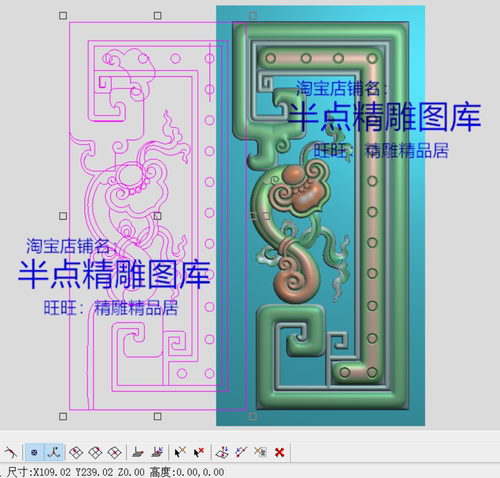
Task: Click the large red X delete icon
Action: point(279,452)
